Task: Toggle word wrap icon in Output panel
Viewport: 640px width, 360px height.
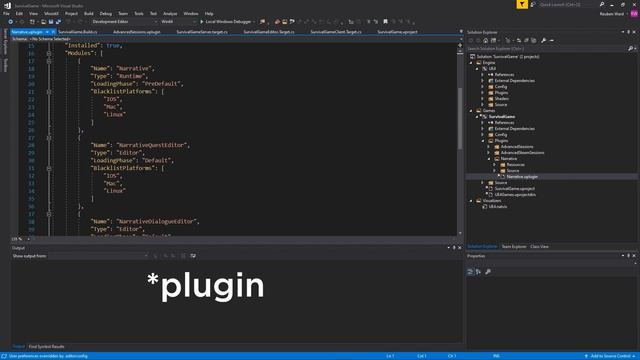Action: point(193,256)
